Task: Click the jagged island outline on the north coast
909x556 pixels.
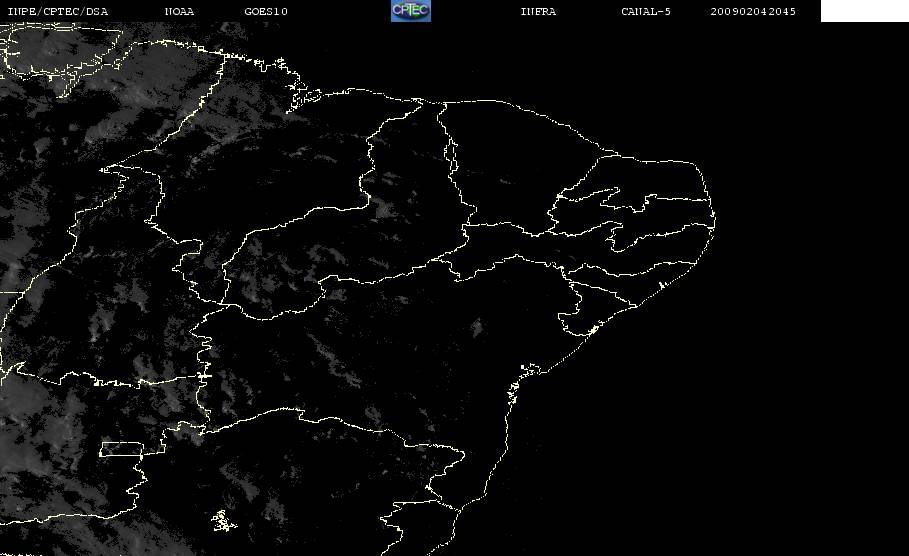Action: pyautogui.click(x=303, y=99)
